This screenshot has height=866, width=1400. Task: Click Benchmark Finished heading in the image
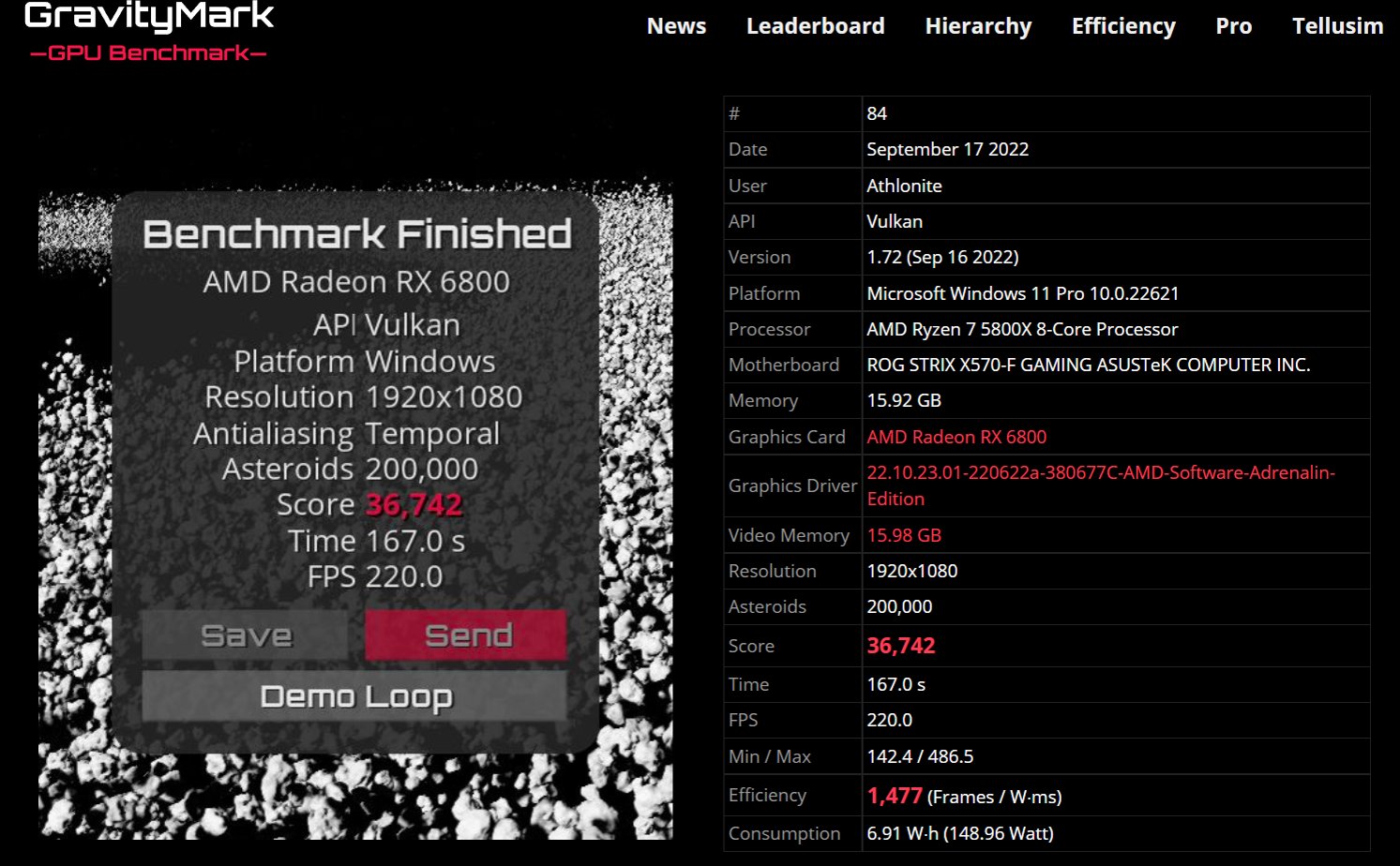(x=357, y=234)
